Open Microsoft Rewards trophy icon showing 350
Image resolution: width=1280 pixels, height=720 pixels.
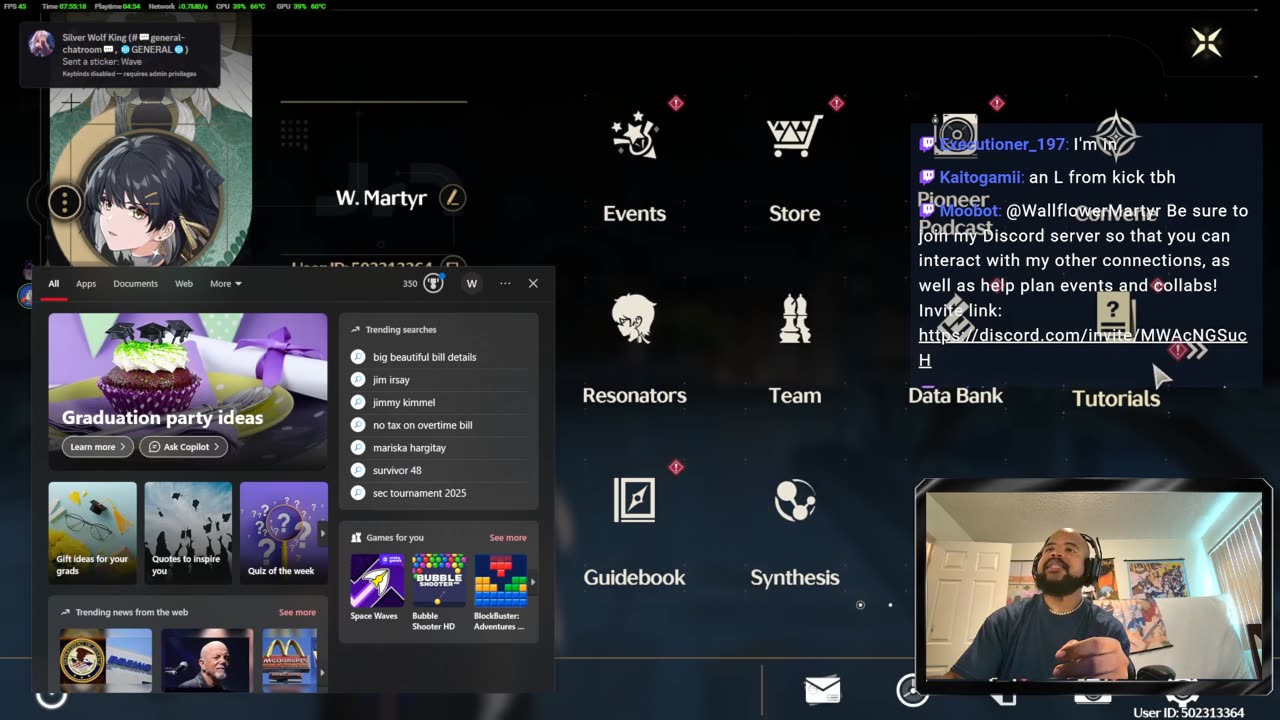(x=433, y=283)
